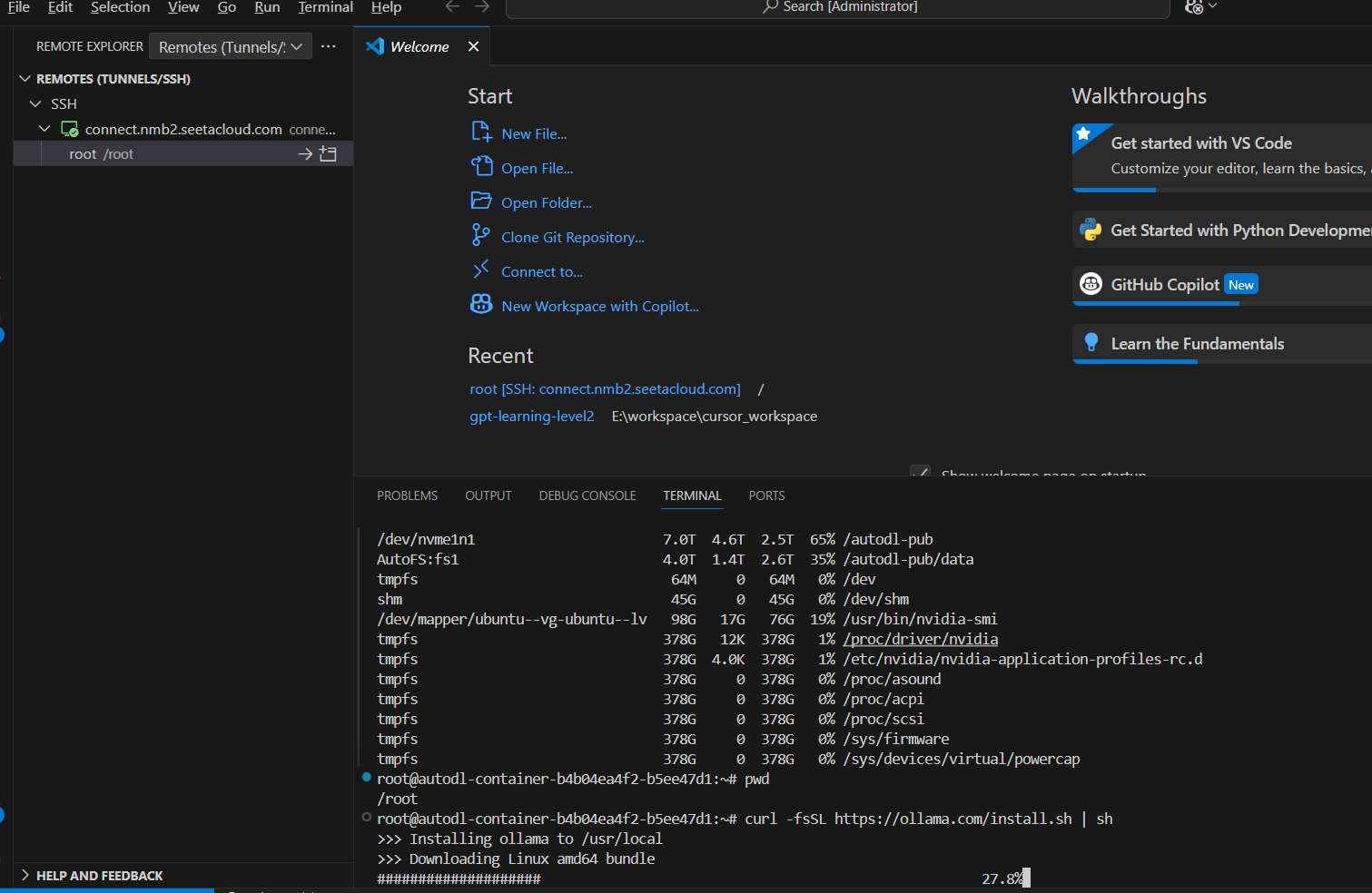The width and height of the screenshot is (1372, 893).
Task: Click the GitHub Copilot walkthrough icon
Action: click(1091, 284)
